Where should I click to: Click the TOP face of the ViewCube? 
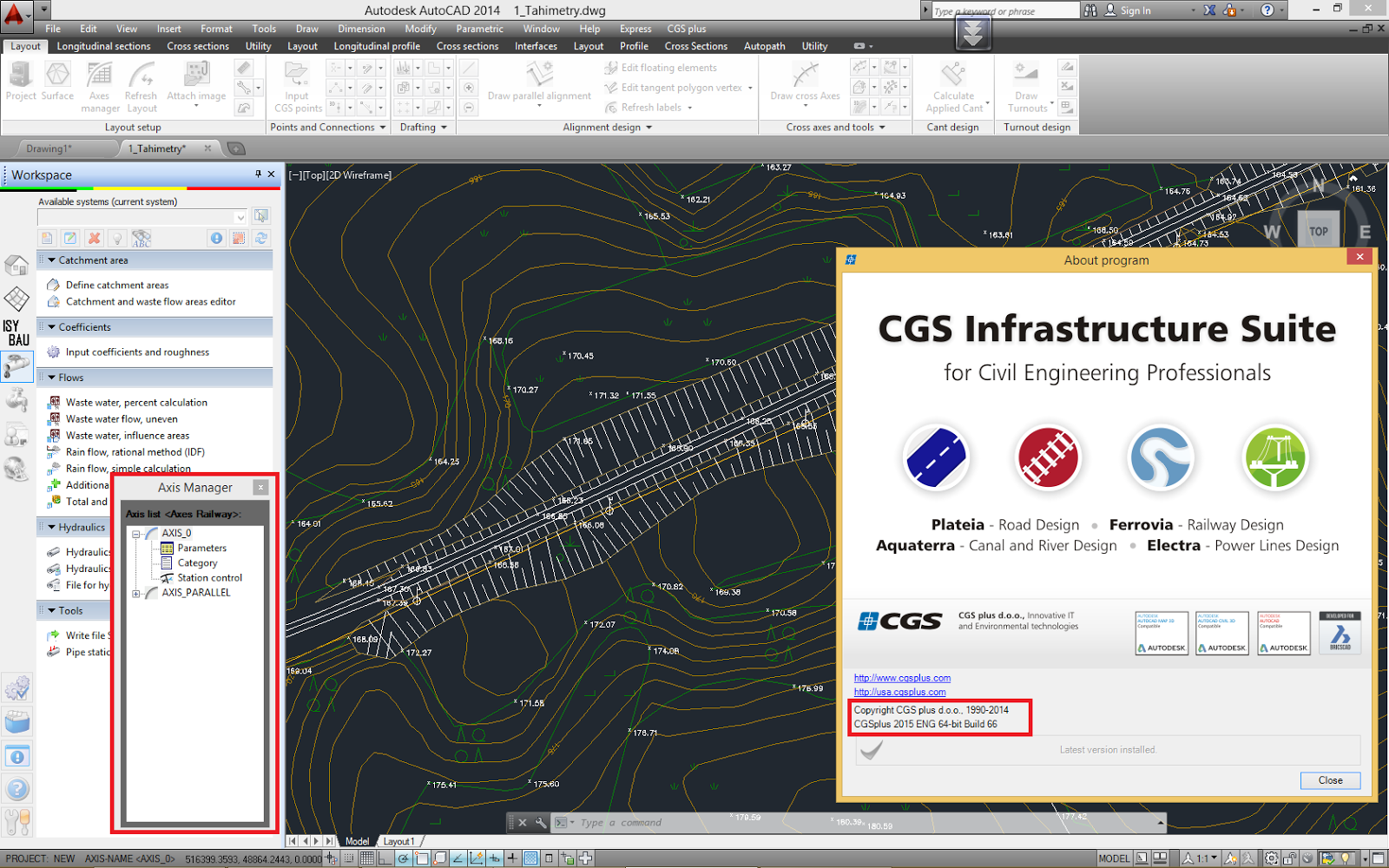pos(1318,231)
